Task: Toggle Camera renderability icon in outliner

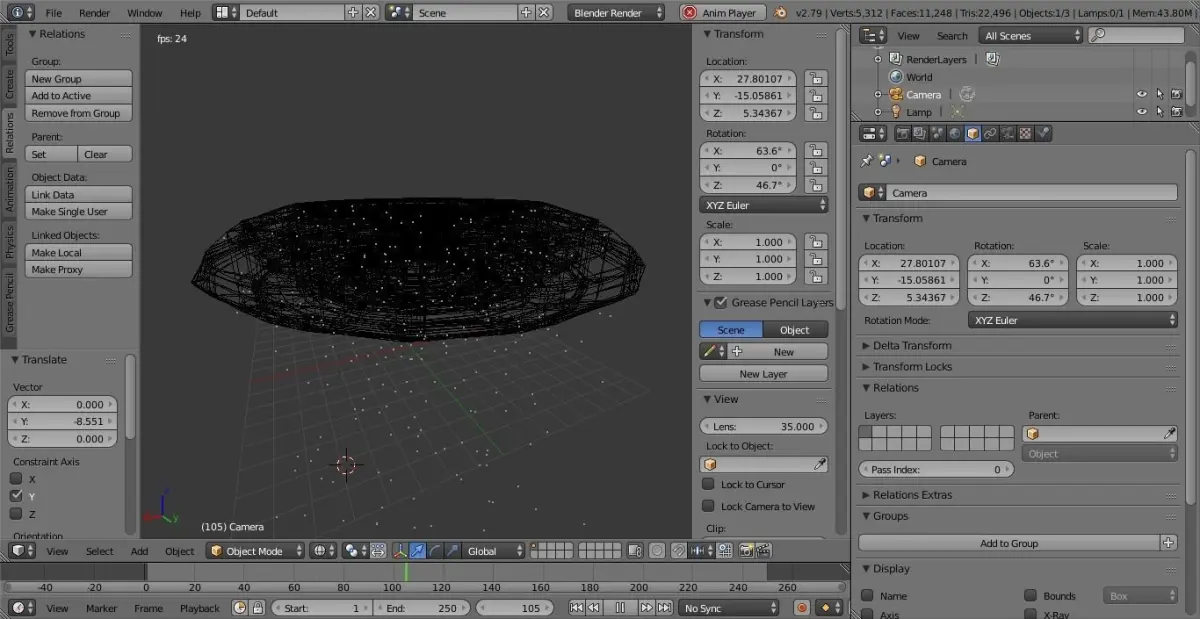Action: tap(1176, 95)
